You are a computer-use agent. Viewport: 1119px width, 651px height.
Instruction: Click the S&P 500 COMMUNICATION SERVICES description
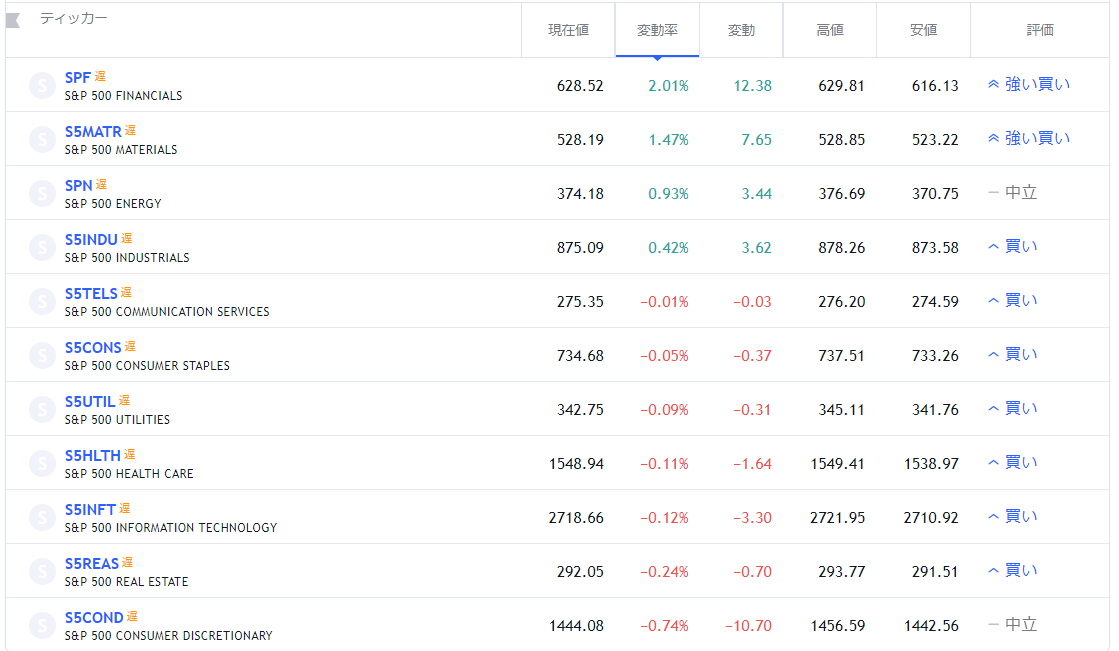coord(167,312)
